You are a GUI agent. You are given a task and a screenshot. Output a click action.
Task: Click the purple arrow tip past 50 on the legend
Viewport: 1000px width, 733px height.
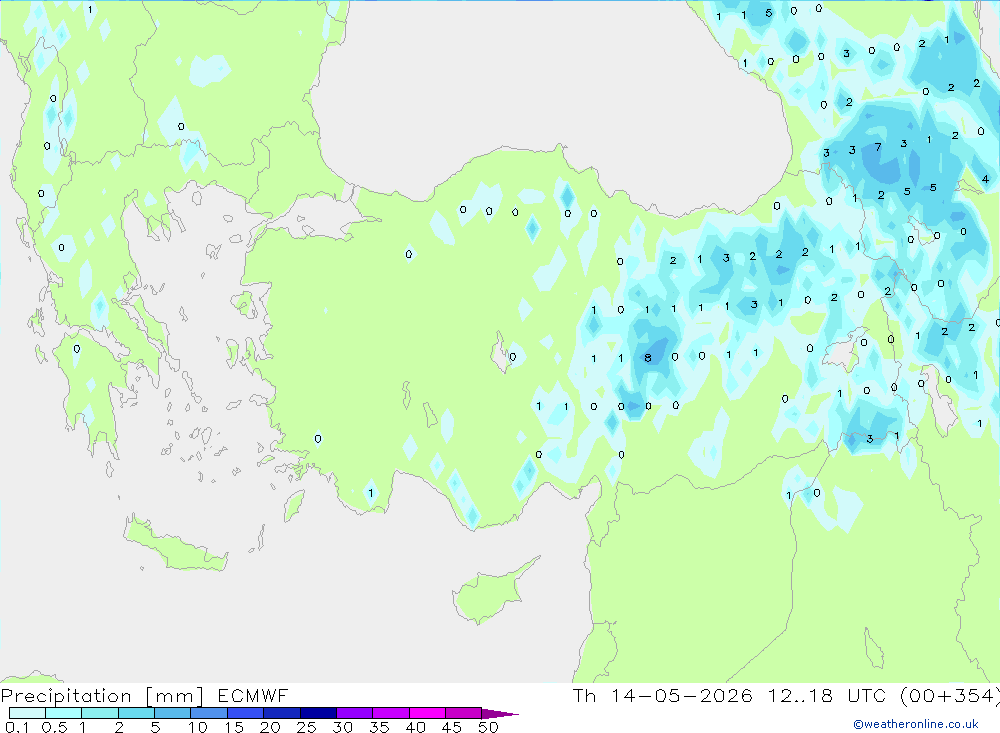(500, 714)
